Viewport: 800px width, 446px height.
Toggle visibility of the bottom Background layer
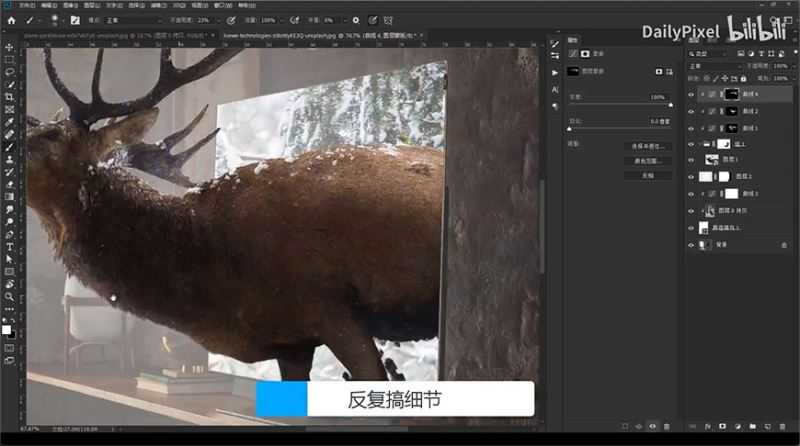691,245
